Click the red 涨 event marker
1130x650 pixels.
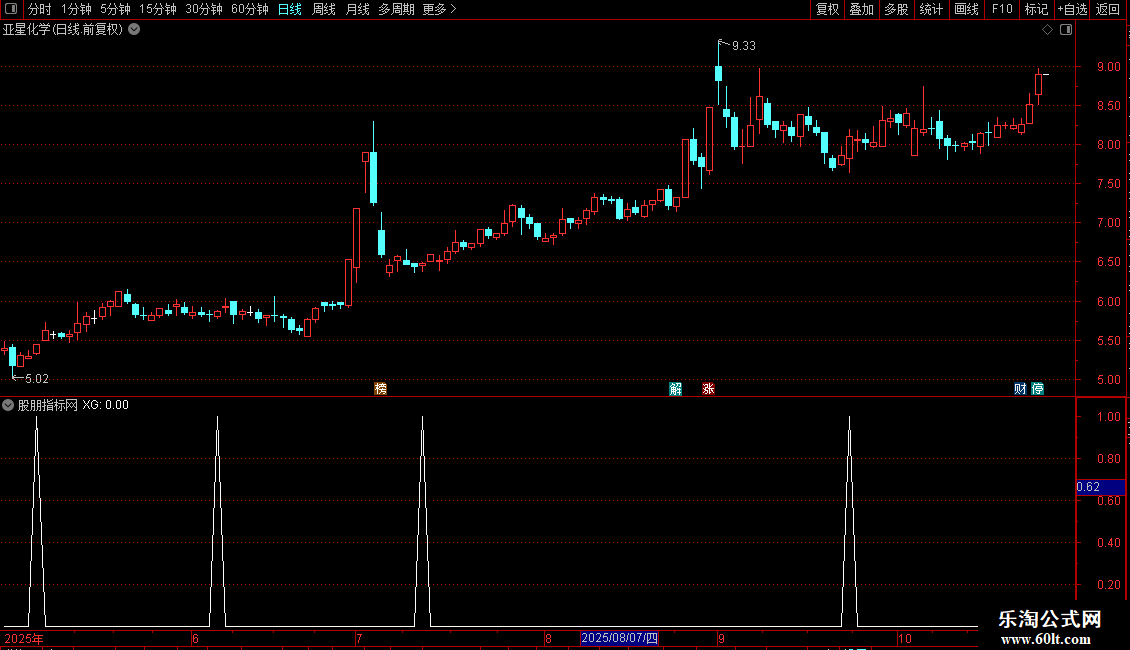pyautogui.click(x=708, y=389)
